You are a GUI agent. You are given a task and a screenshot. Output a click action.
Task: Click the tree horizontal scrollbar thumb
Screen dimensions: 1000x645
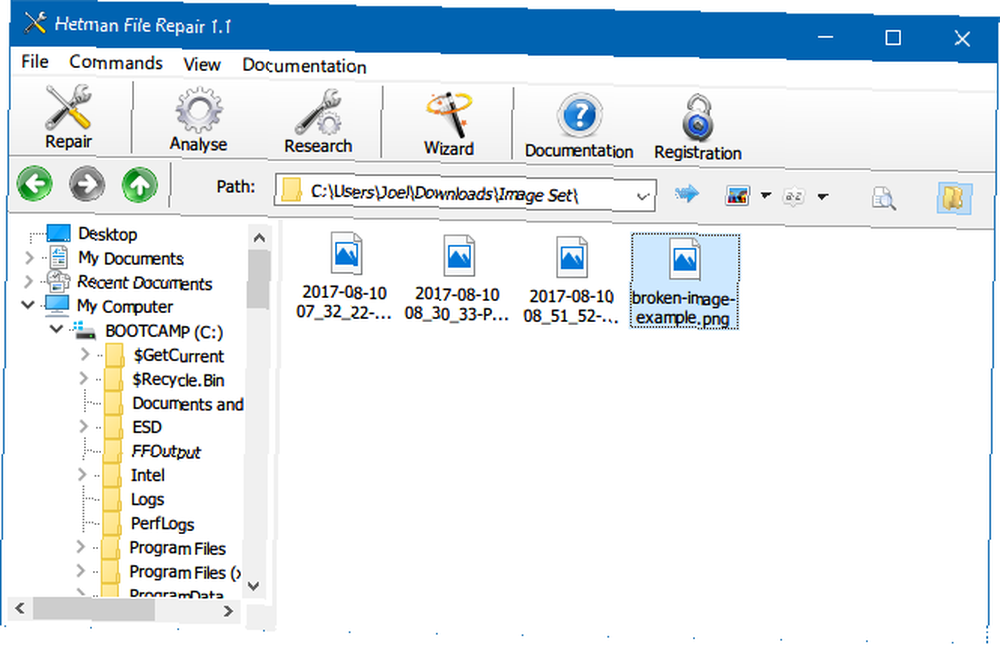click(x=94, y=609)
